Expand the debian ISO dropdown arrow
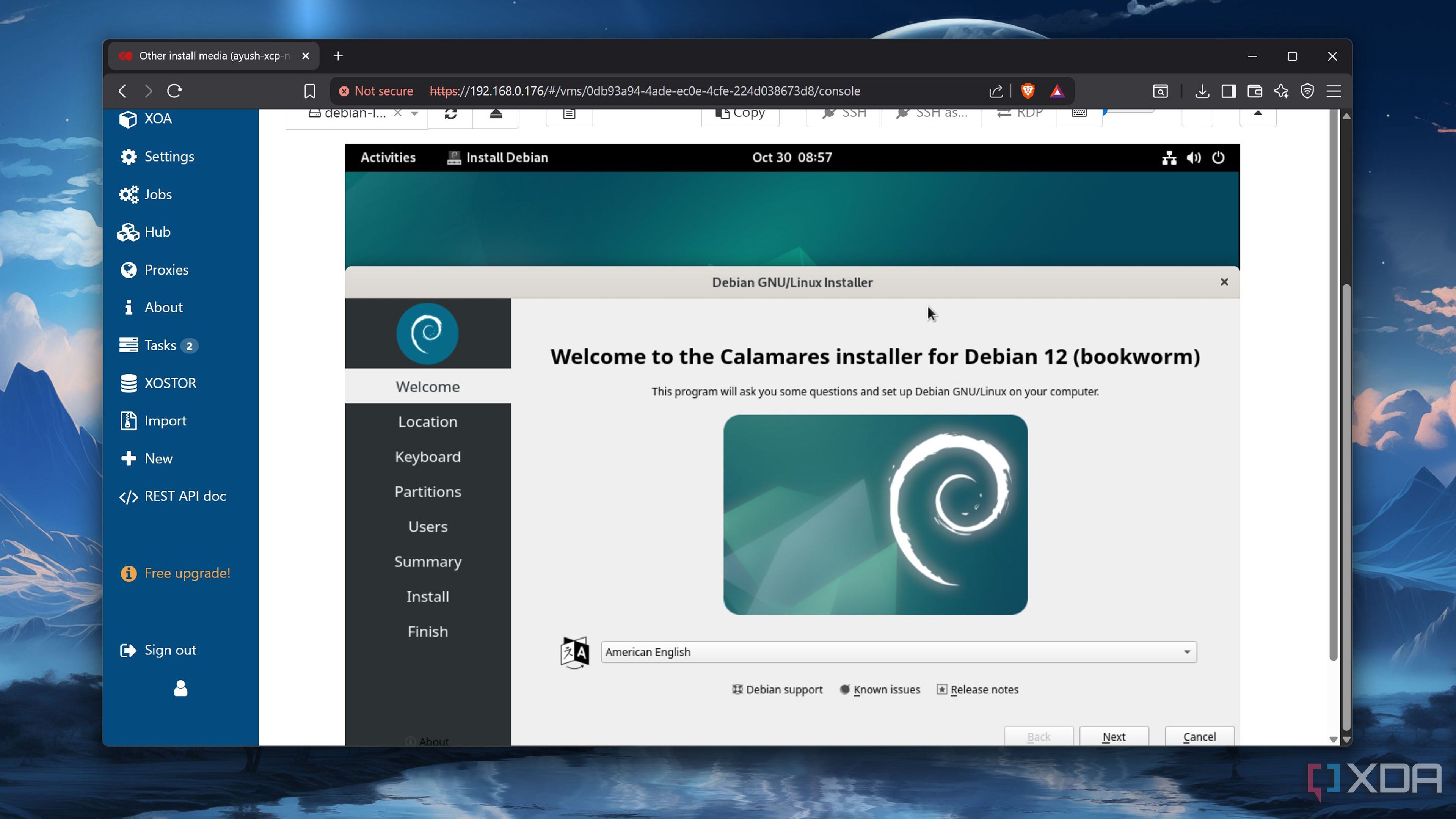Screen dimensions: 1456x819 tap(414, 114)
